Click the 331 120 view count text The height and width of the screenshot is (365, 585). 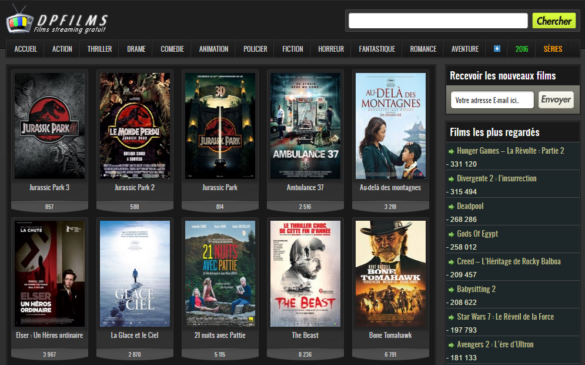click(463, 164)
